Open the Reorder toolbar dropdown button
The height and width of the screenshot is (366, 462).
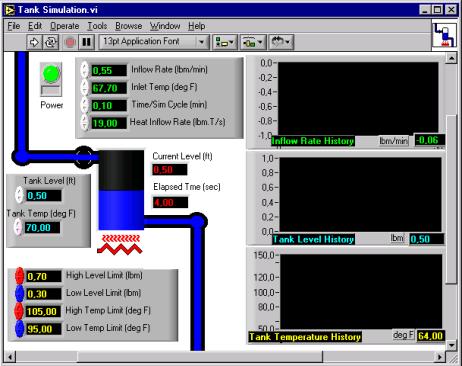pyautogui.click(x=281, y=42)
